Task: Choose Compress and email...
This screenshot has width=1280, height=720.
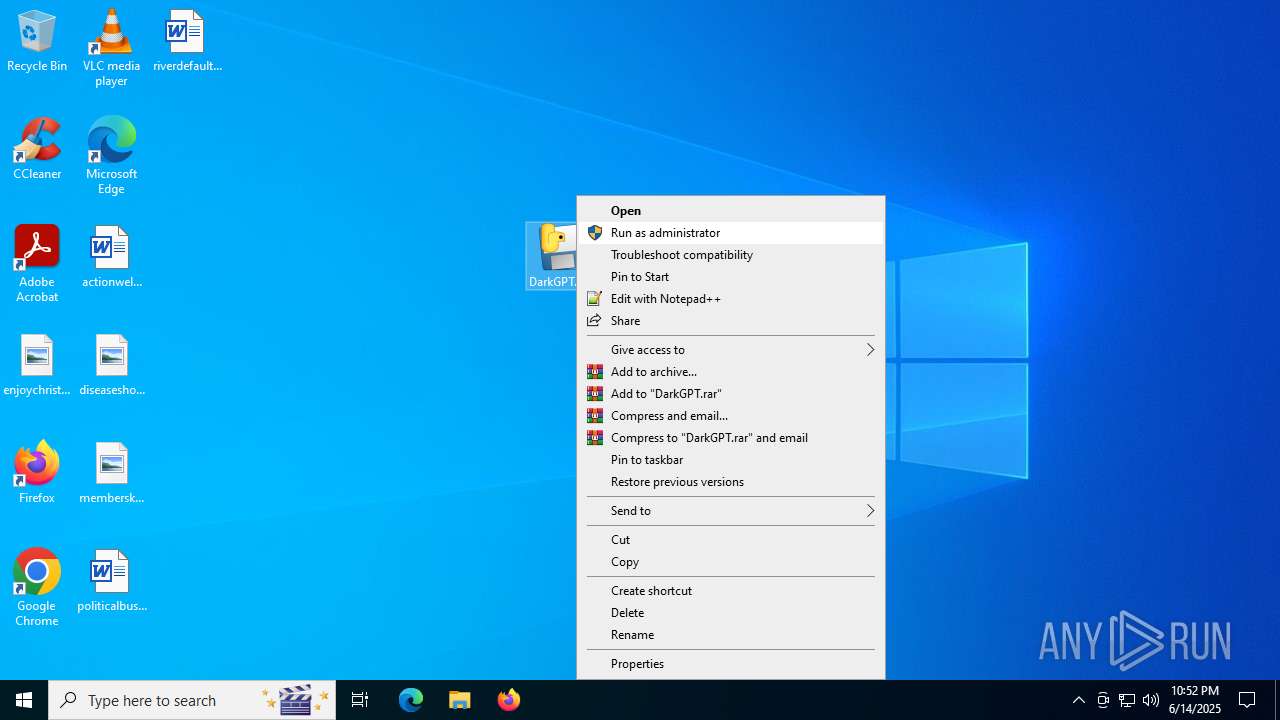Action: (730, 415)
